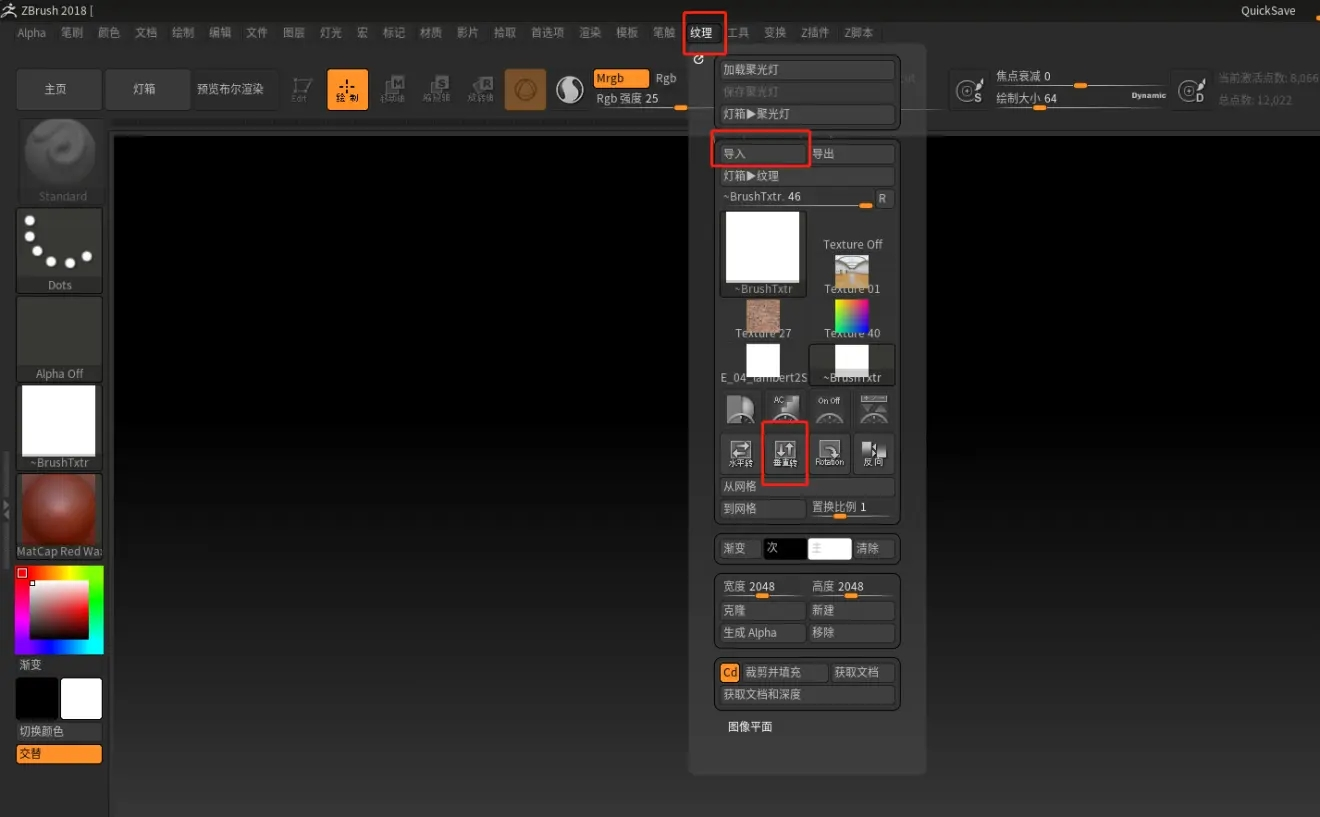1320x817 pixels.
Task: Click the Rotation texture icon
Action: coord(829,454)
